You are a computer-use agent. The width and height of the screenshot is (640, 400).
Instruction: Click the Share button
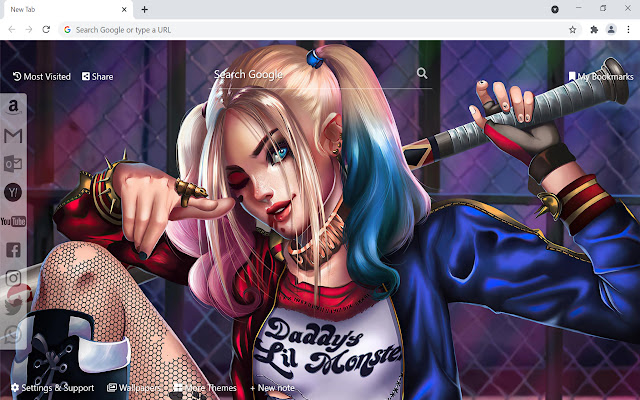point(98,76)
